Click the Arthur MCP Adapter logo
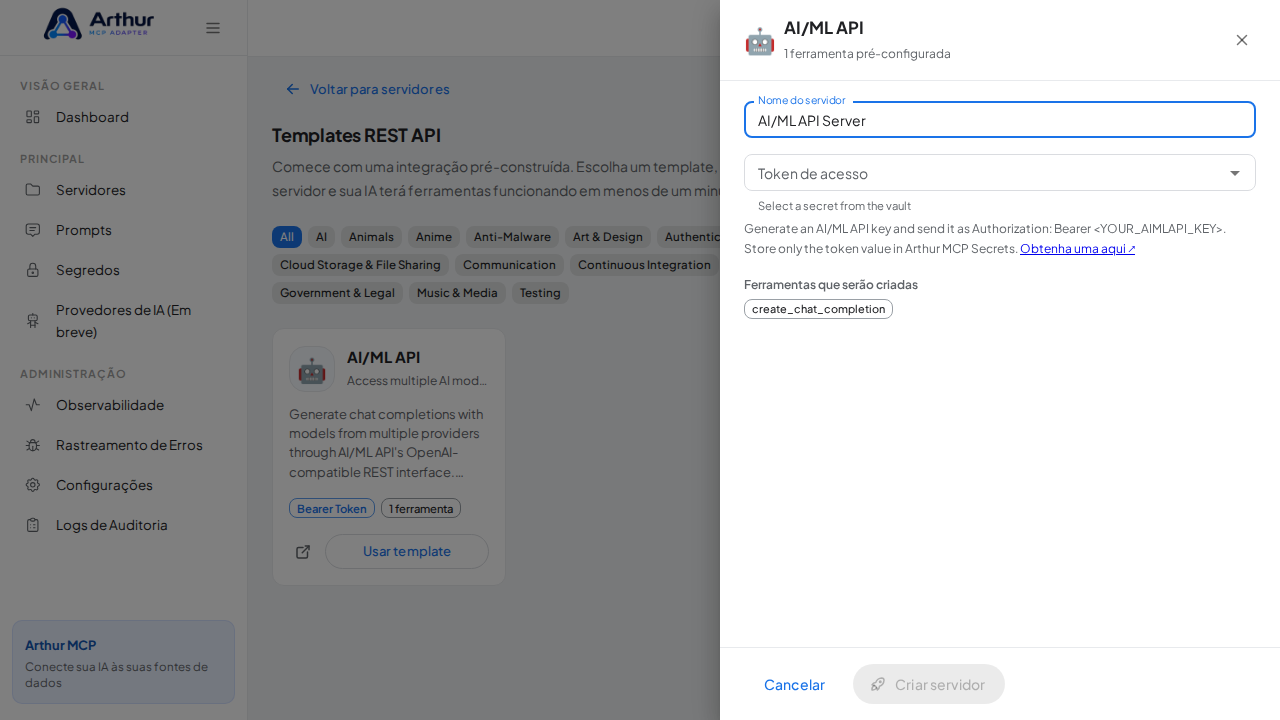This screenshot has width=1280, height=720. point(99,24)
